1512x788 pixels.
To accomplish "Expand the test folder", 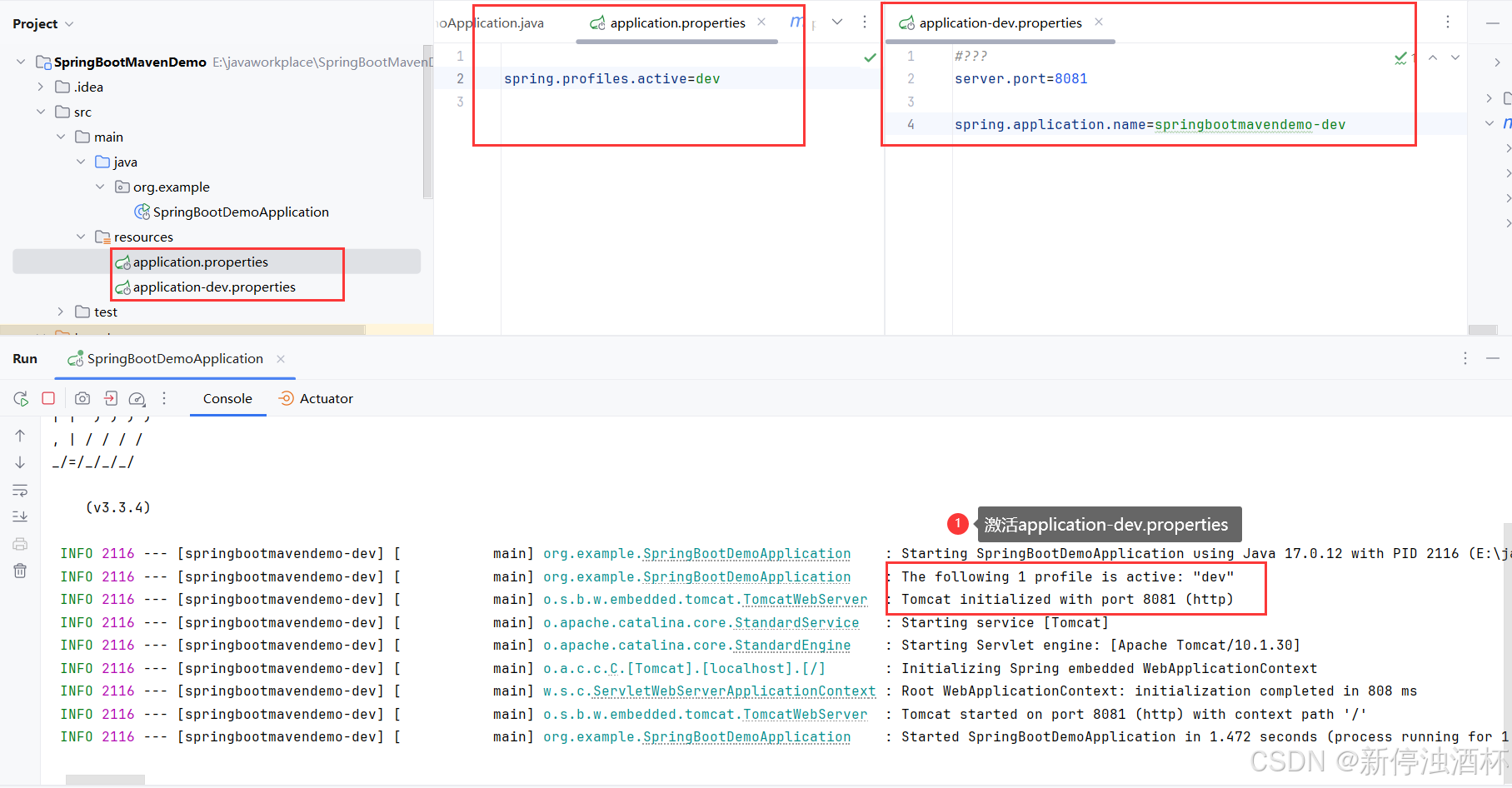I will point(61,312).
